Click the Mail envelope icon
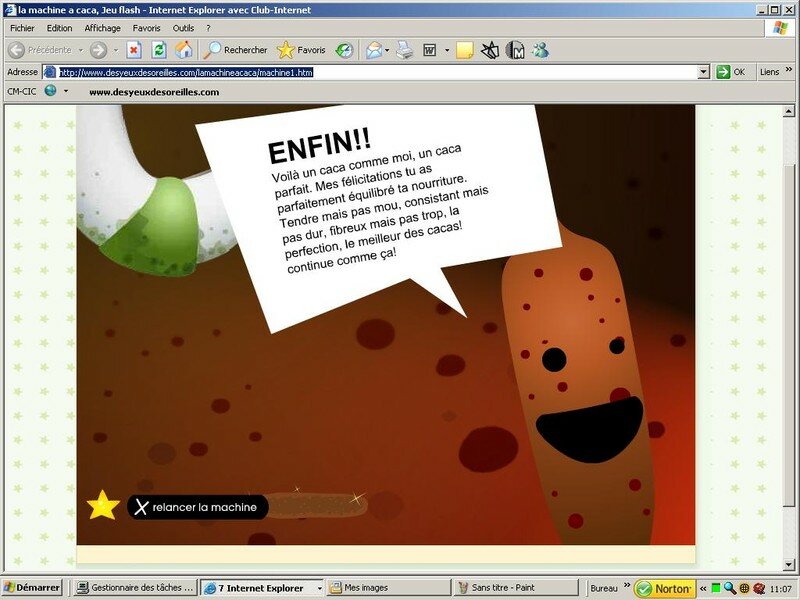Screen dimensions: 800x600 (374, 50)
